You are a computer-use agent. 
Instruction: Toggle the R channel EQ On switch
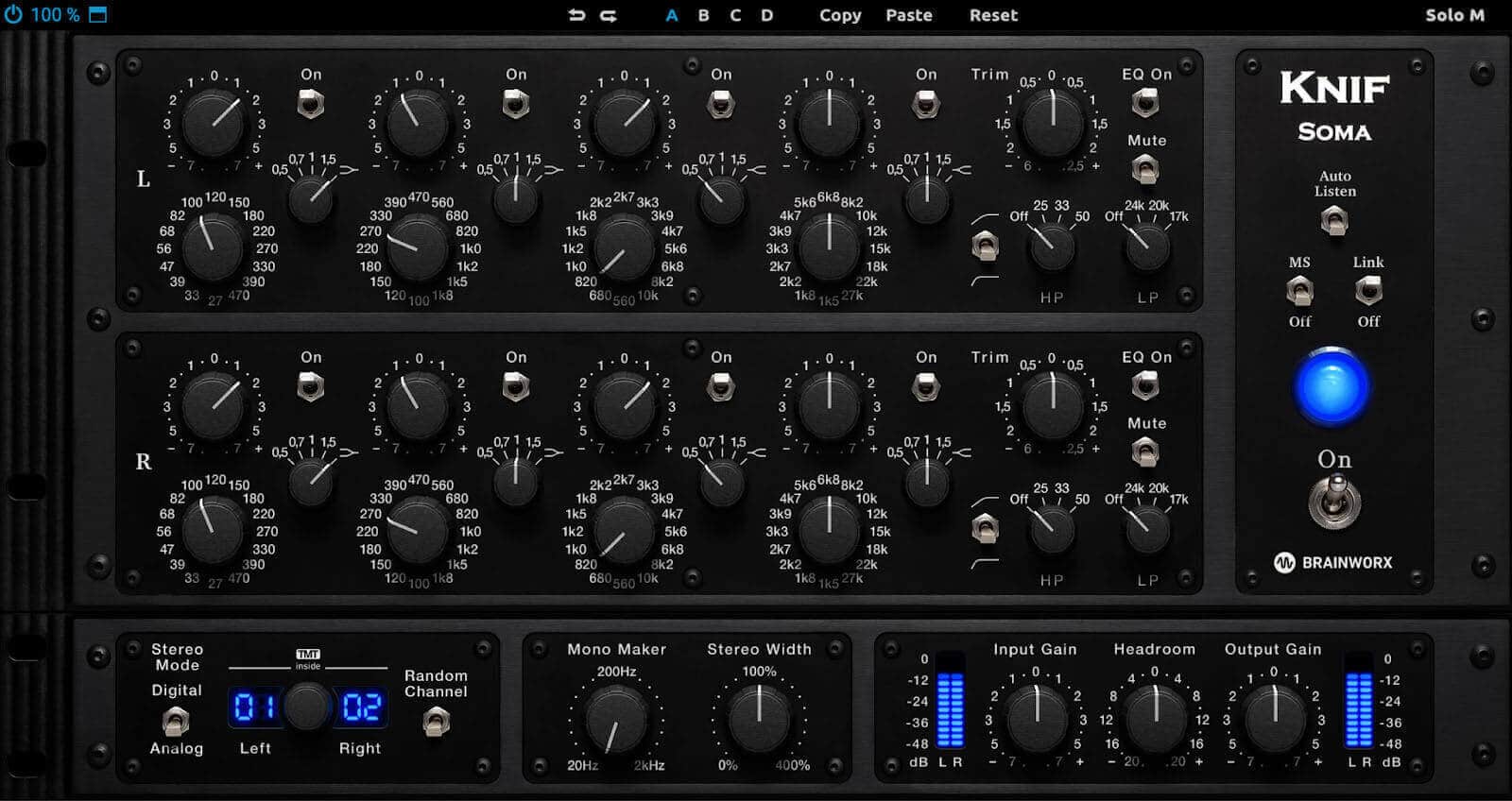[1145, 385]
